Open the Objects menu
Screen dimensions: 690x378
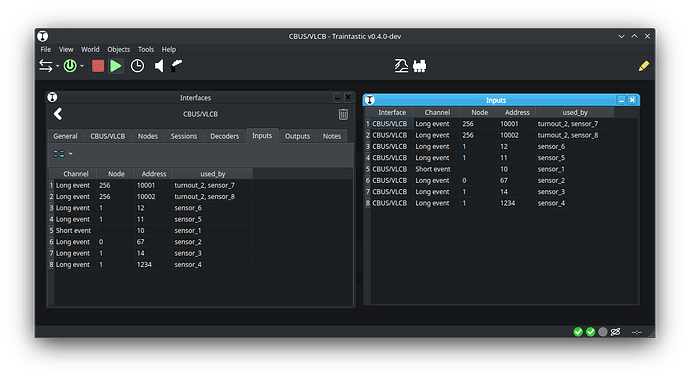pyautogui.click(x=119, y=49)
